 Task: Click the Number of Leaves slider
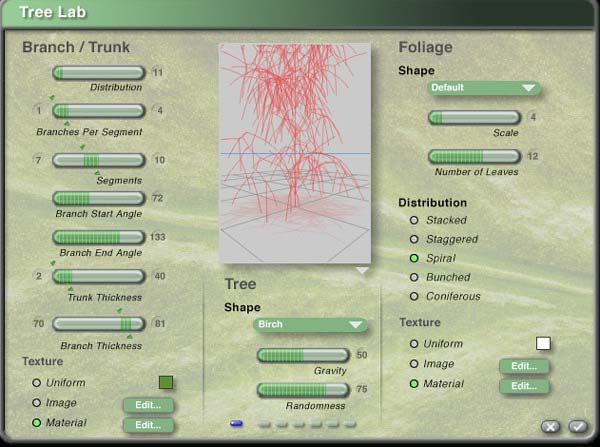point(474,156)
